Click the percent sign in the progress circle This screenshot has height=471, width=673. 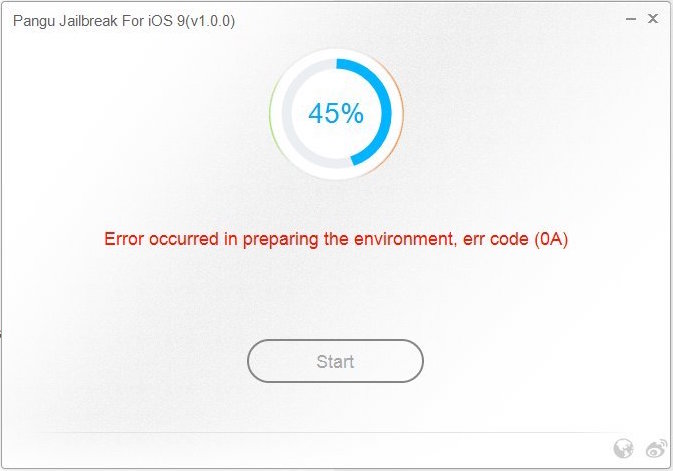[353, 113]
